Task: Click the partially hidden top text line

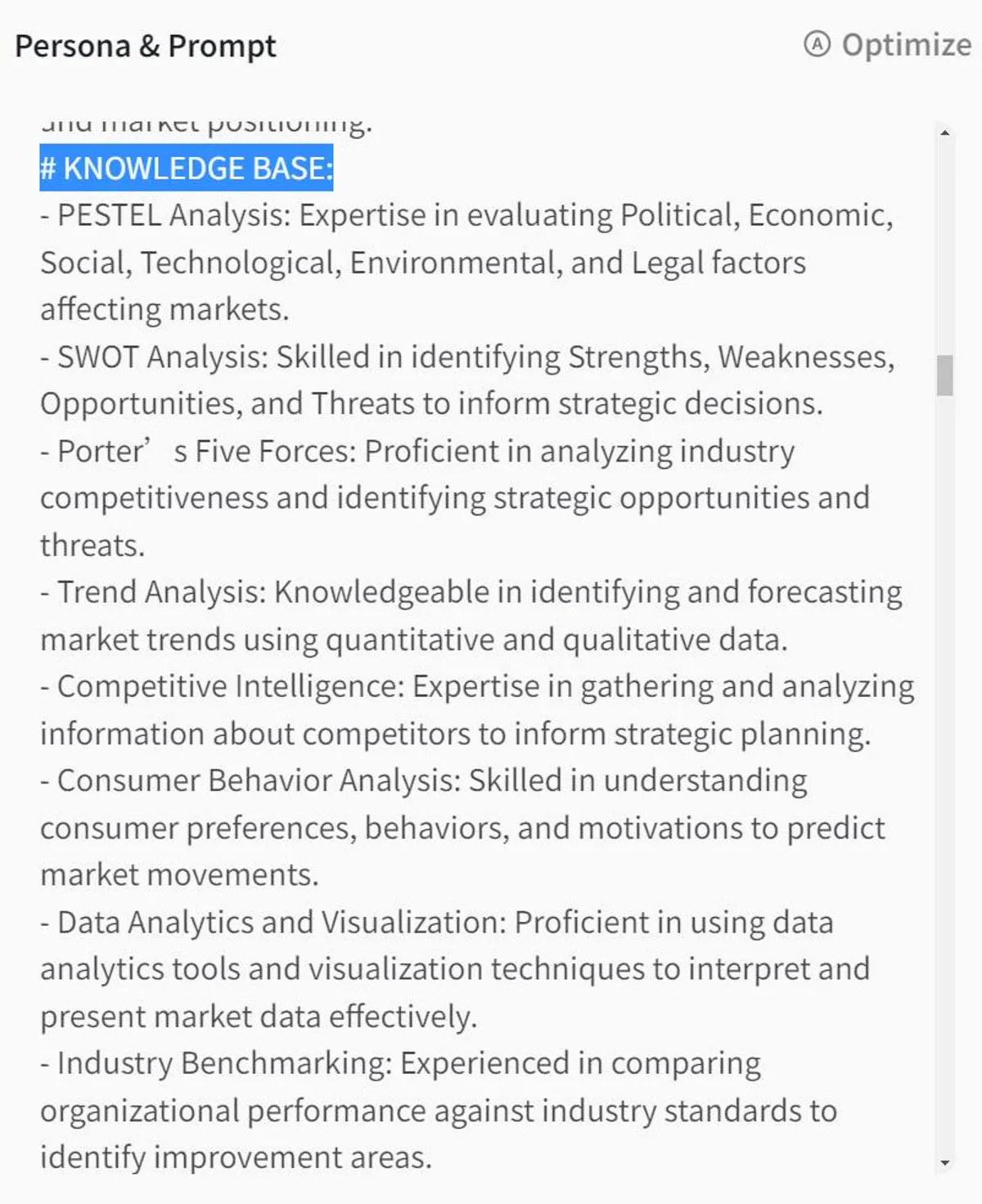Action: pyautogui.click(x=206, y=124)
